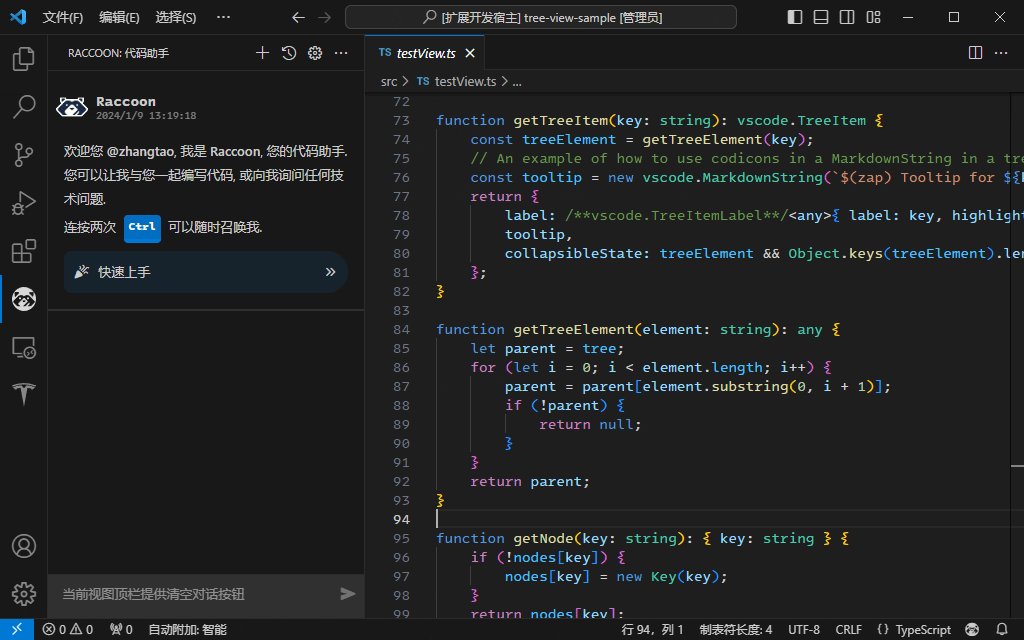The image size is (1024, 640).
Task: Toggle the bottom panel layout button
Action: pyautogui.click(x=821, y=17)
